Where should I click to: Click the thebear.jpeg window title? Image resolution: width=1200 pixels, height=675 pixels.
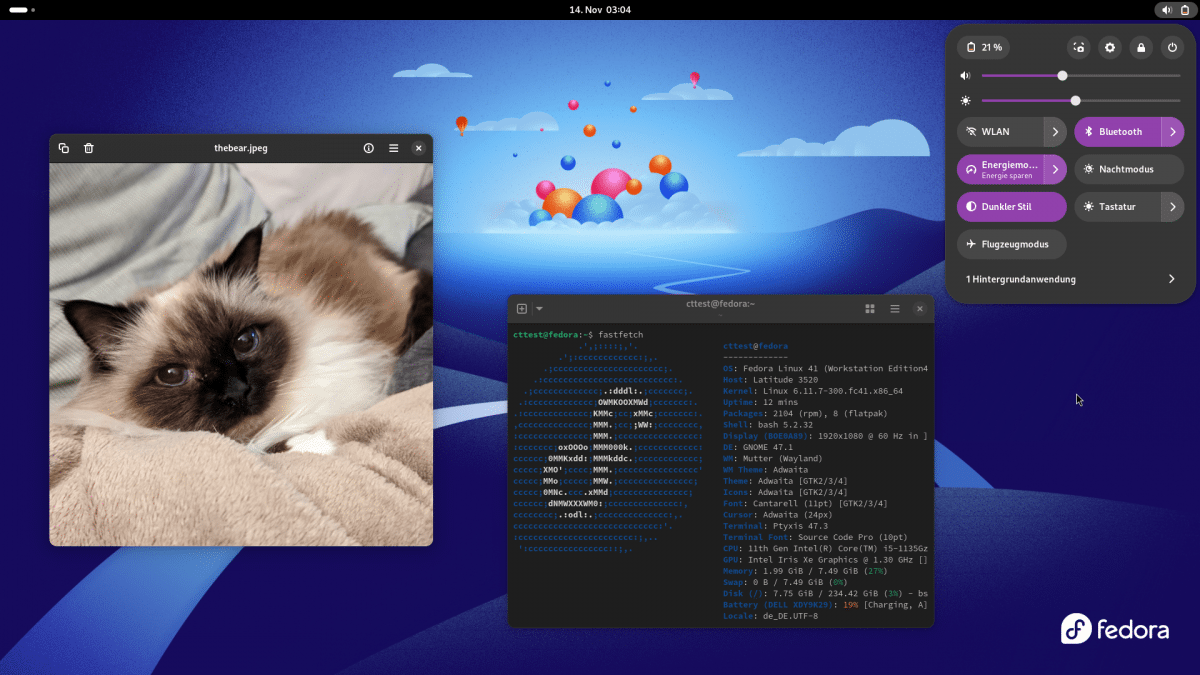point(241,148)
